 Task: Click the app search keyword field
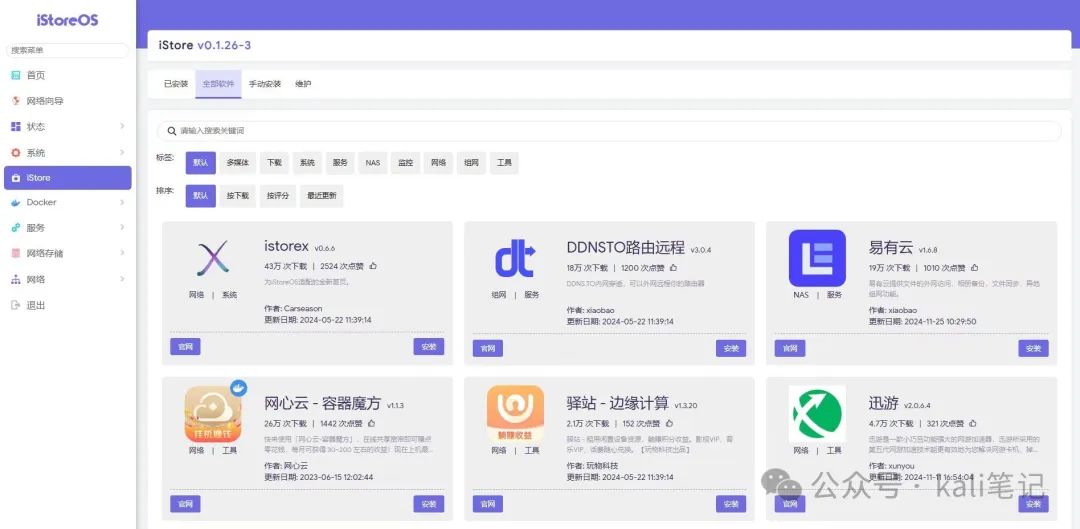(x=610, y=131)
